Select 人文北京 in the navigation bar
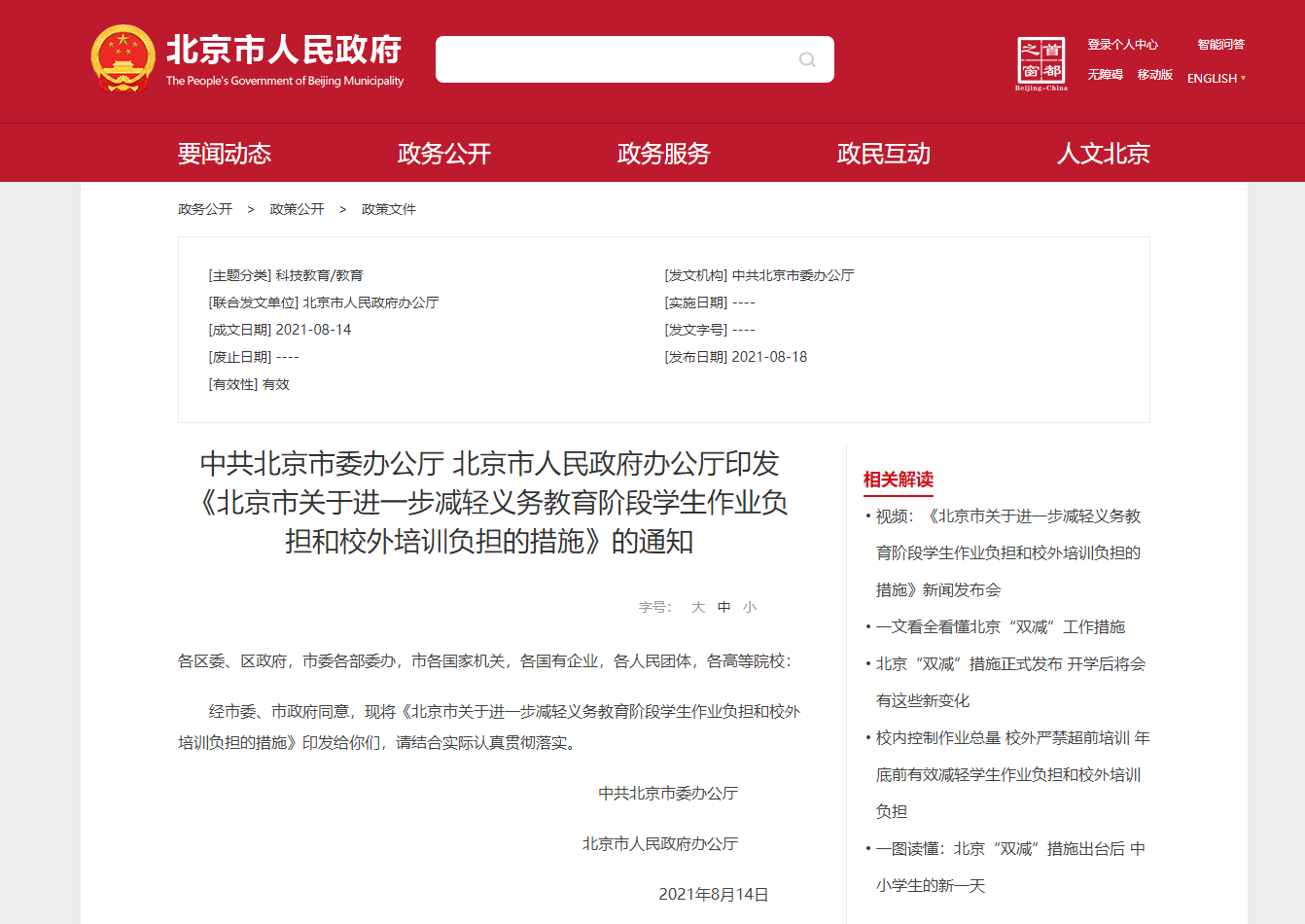Viewport: 1305px width, 924px height. pyautogui.click(x=1104, y=154)
